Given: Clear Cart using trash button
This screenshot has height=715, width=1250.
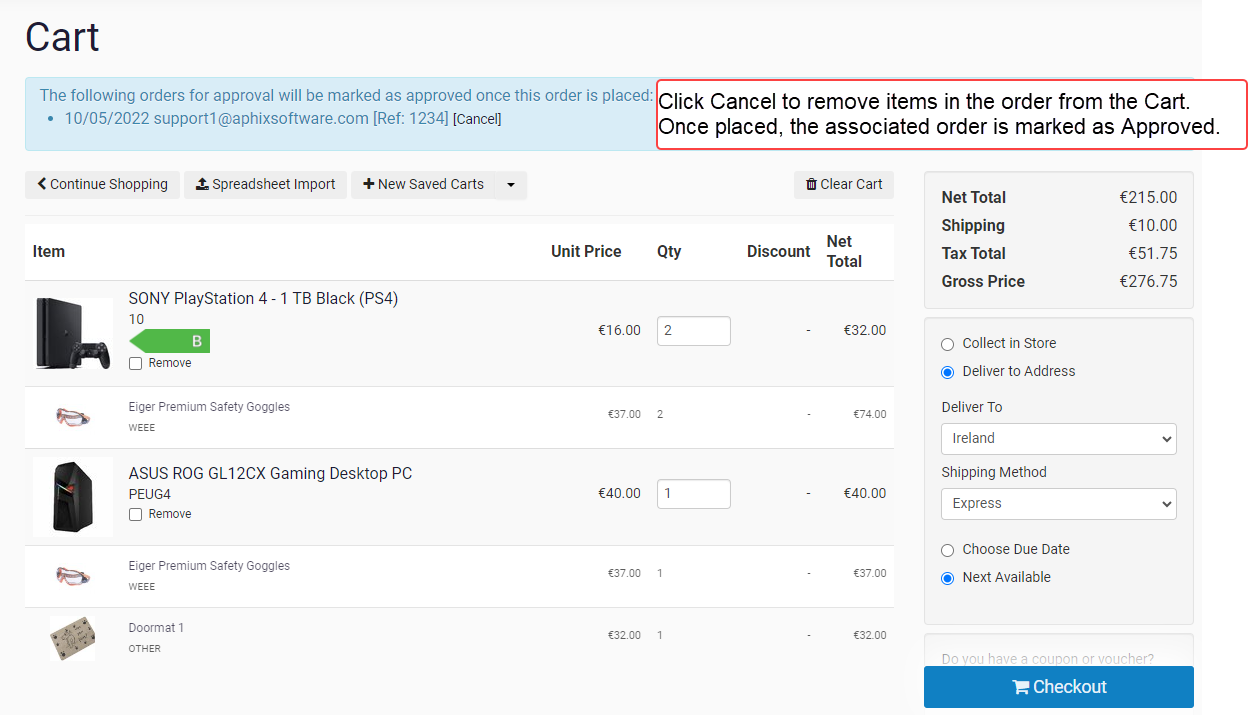Looking at the screenshot, I should coord(844,184).
